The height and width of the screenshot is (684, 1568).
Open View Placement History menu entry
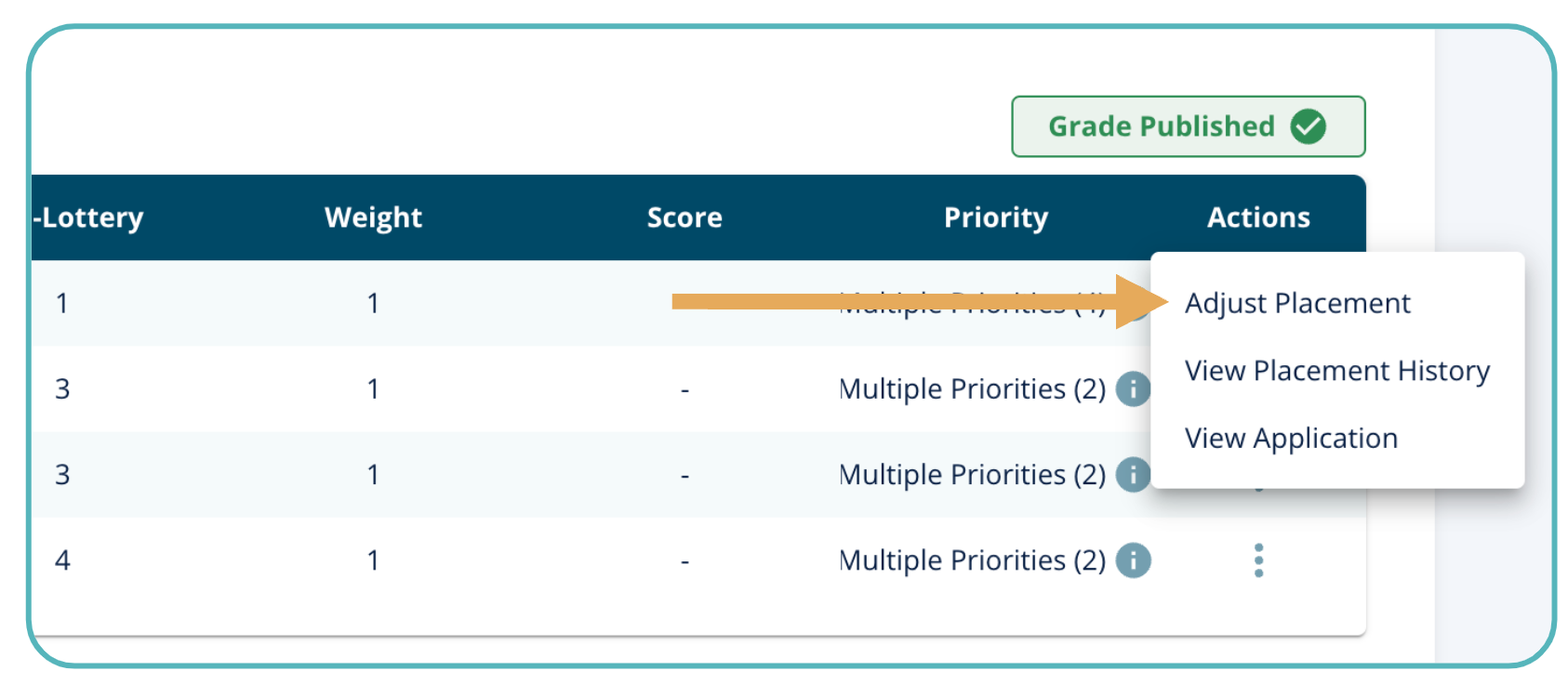tap(1336, 371)
